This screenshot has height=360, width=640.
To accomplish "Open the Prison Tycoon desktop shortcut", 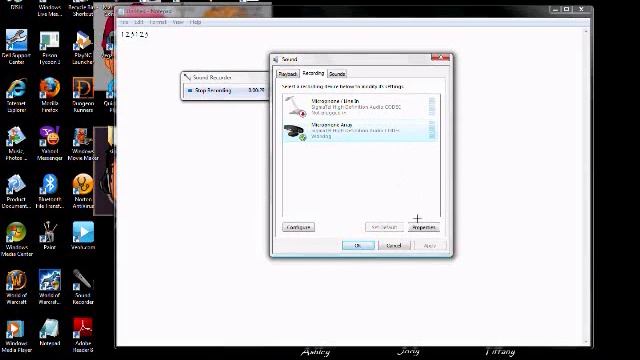I will point(49,47).
